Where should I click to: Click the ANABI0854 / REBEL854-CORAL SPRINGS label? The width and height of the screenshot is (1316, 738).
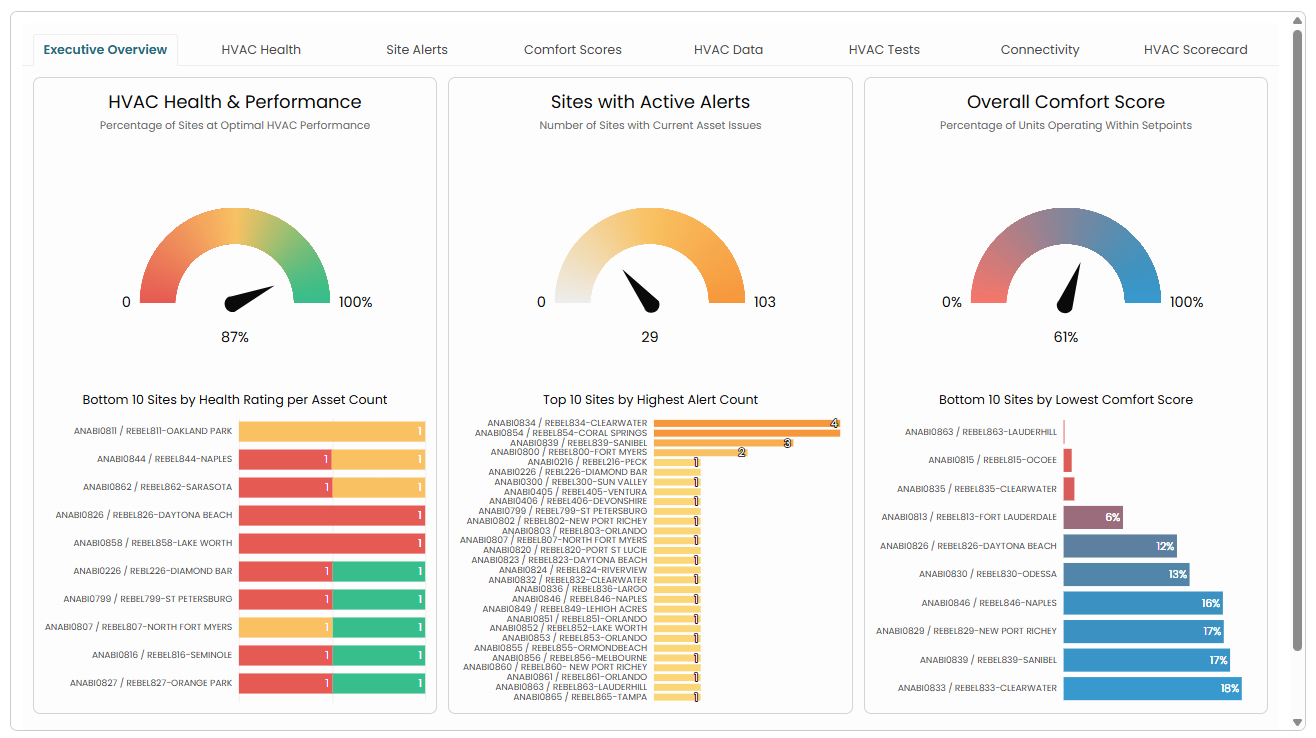pos(561,433)
